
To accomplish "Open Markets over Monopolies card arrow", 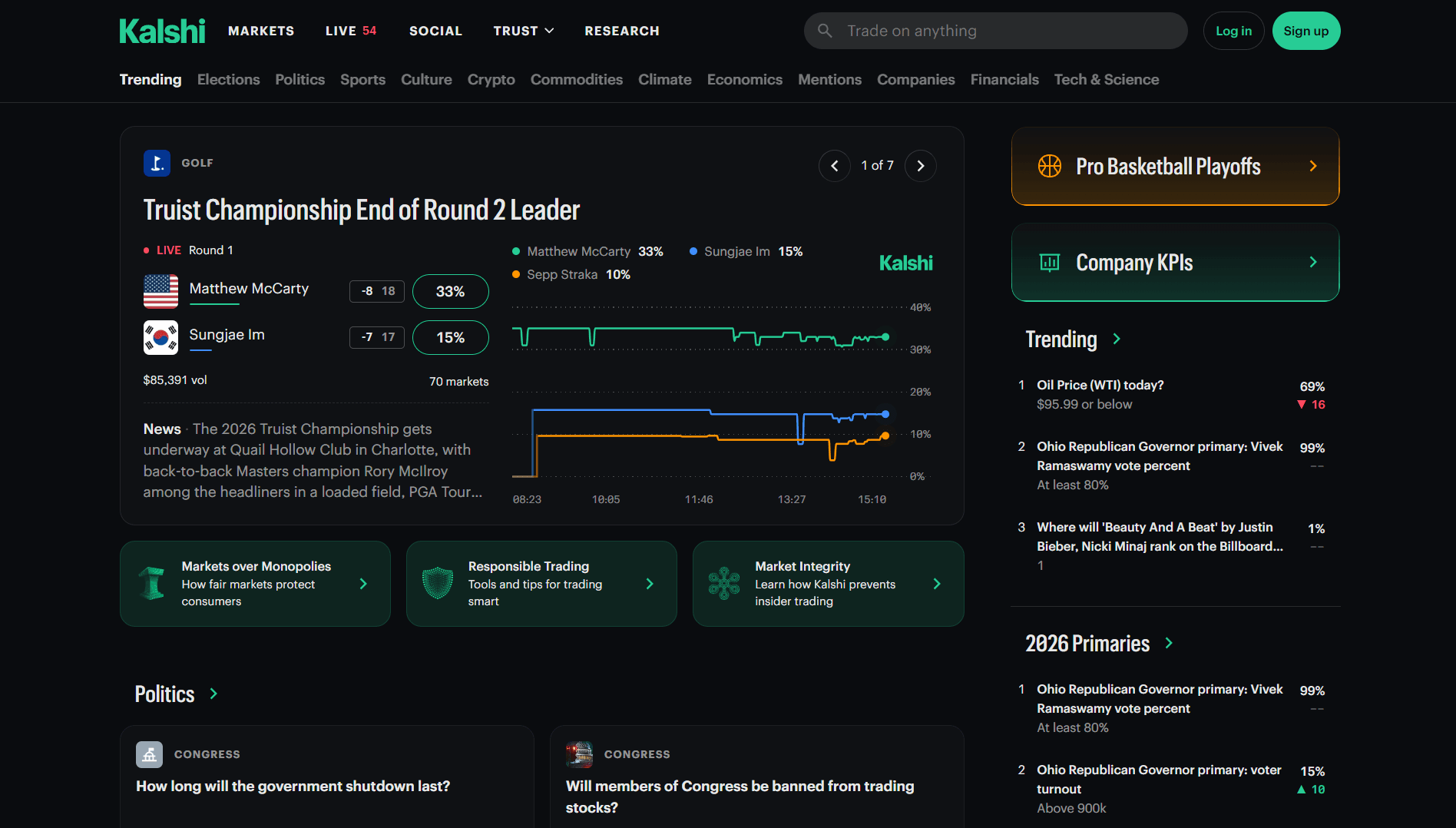I will (363, 584).
